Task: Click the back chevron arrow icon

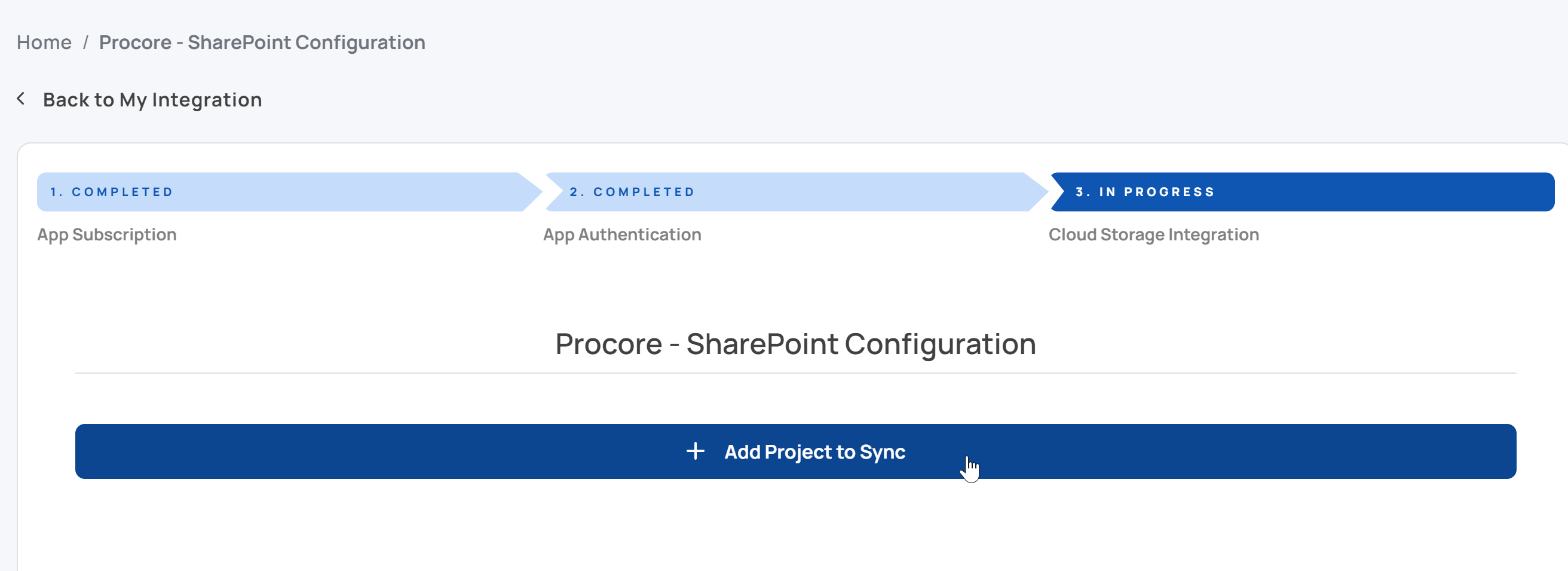Action: click(21, 99)
